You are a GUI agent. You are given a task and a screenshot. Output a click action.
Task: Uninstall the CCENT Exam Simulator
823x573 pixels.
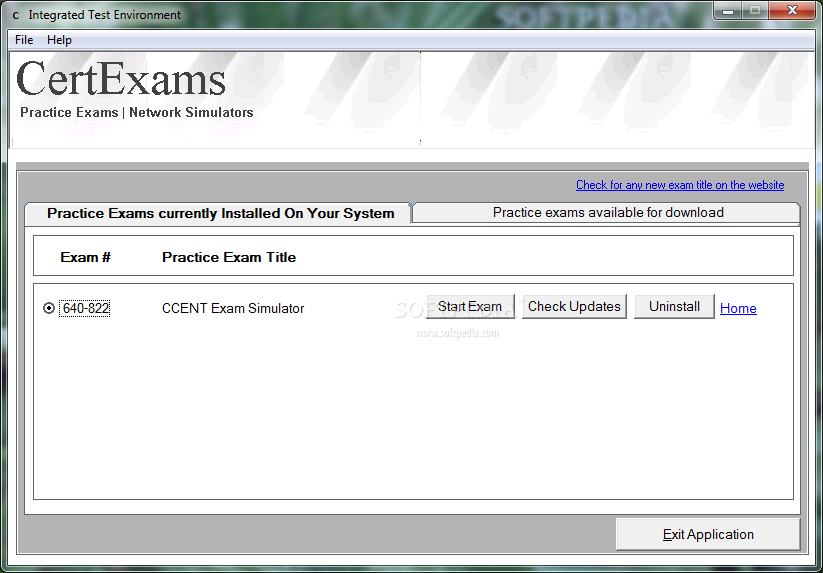[674, 306]
